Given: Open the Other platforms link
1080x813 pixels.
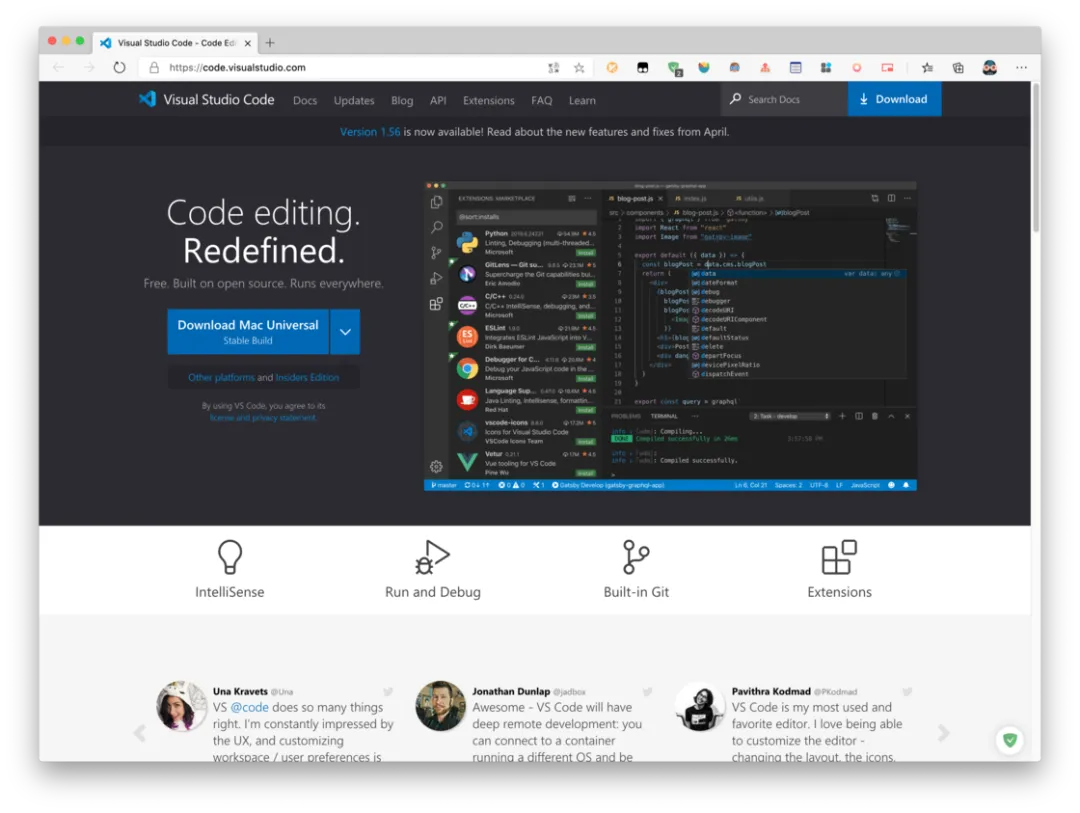Looking at the screenshot, I should click(x=221, y=378).
